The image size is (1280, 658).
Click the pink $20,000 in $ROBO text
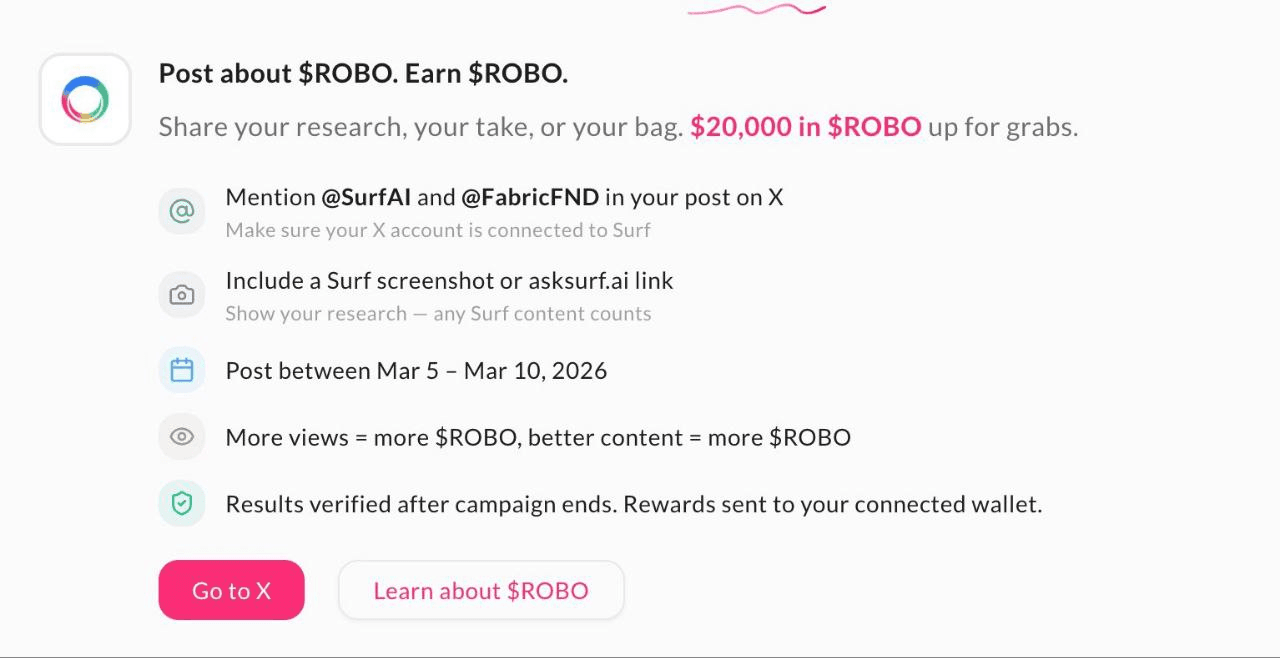click(805, 127)
